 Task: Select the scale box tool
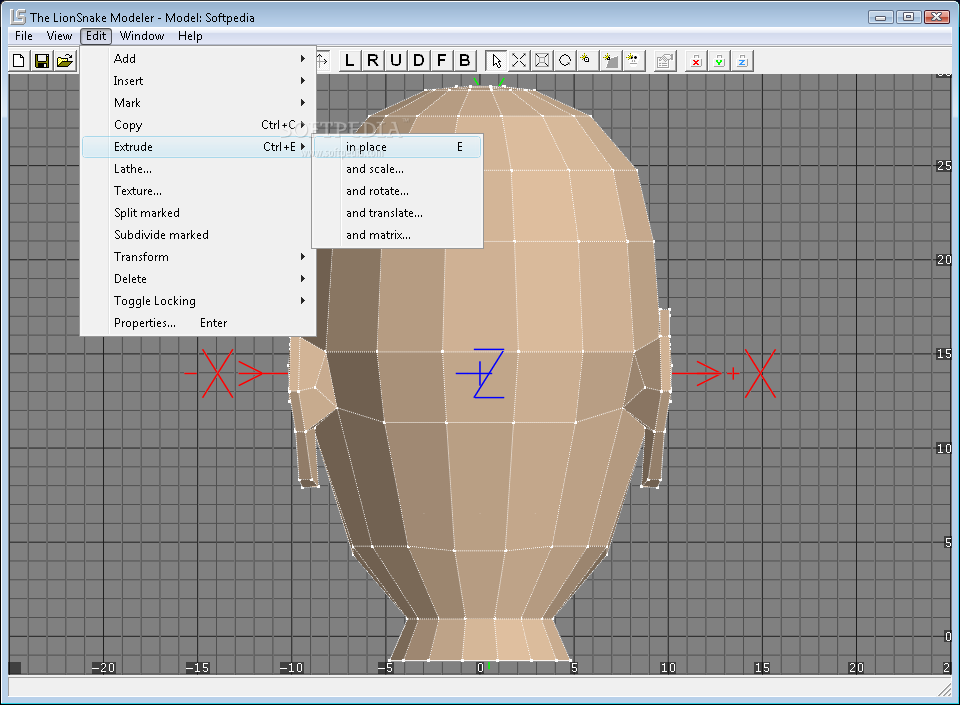pyautogui.click(x=542, y=61)
